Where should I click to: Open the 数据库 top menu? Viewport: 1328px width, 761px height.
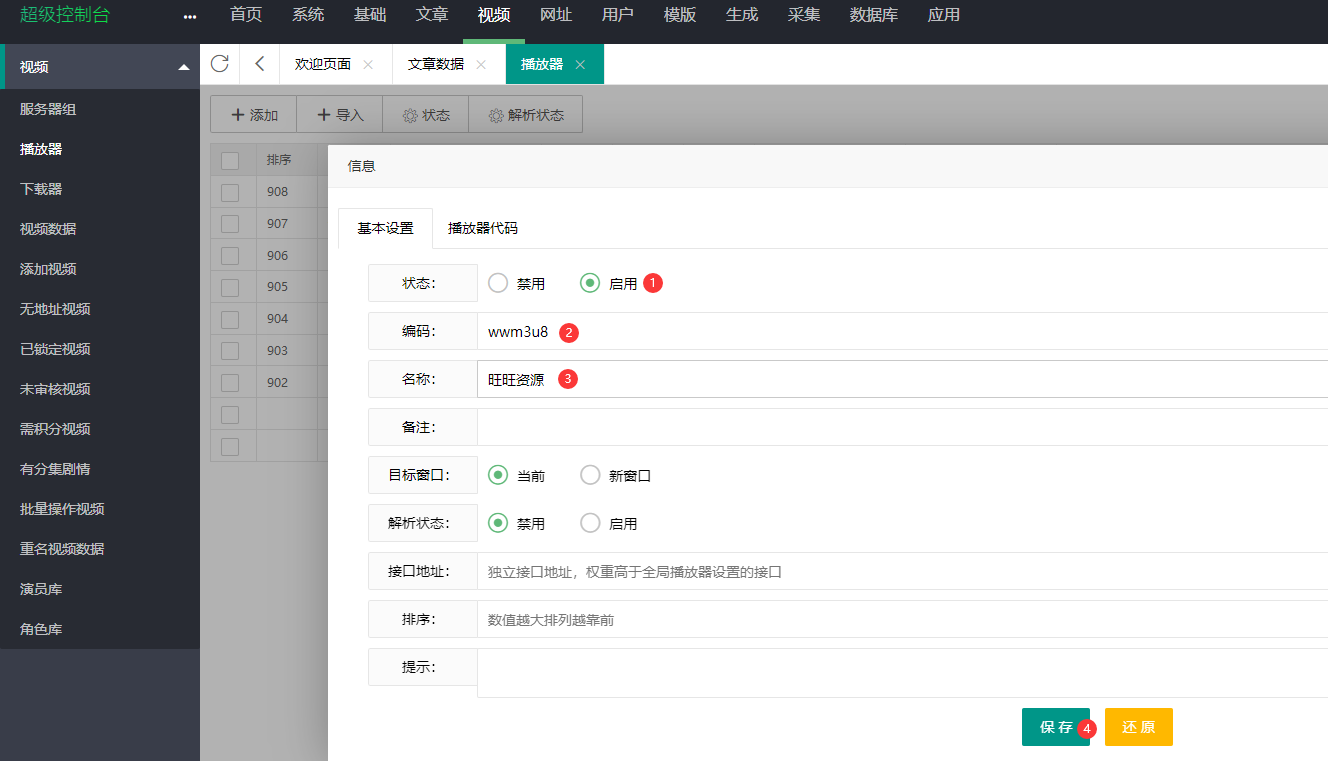click(x=873, y=15)
